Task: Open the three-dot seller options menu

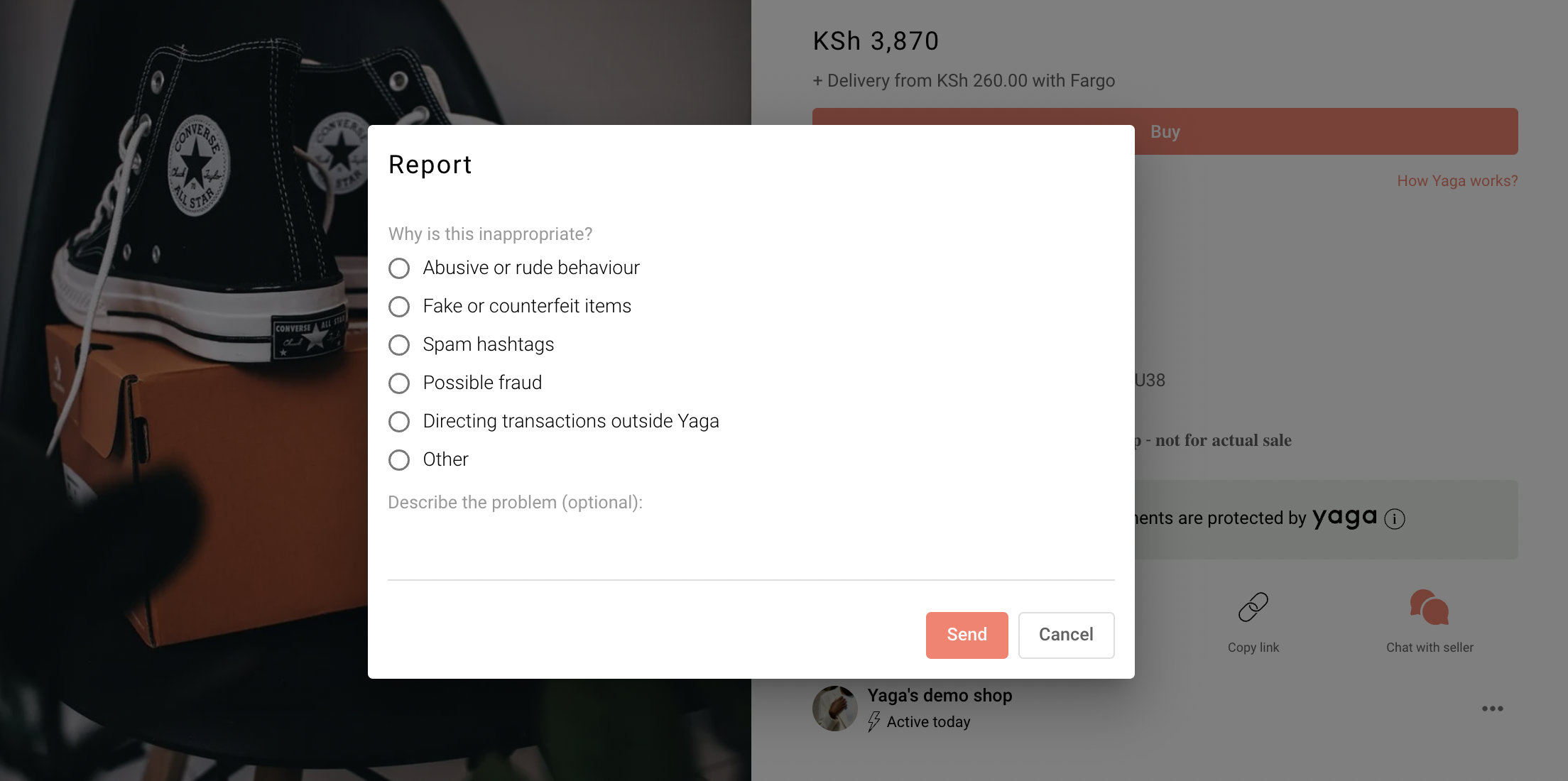Action: (1492, 709)
